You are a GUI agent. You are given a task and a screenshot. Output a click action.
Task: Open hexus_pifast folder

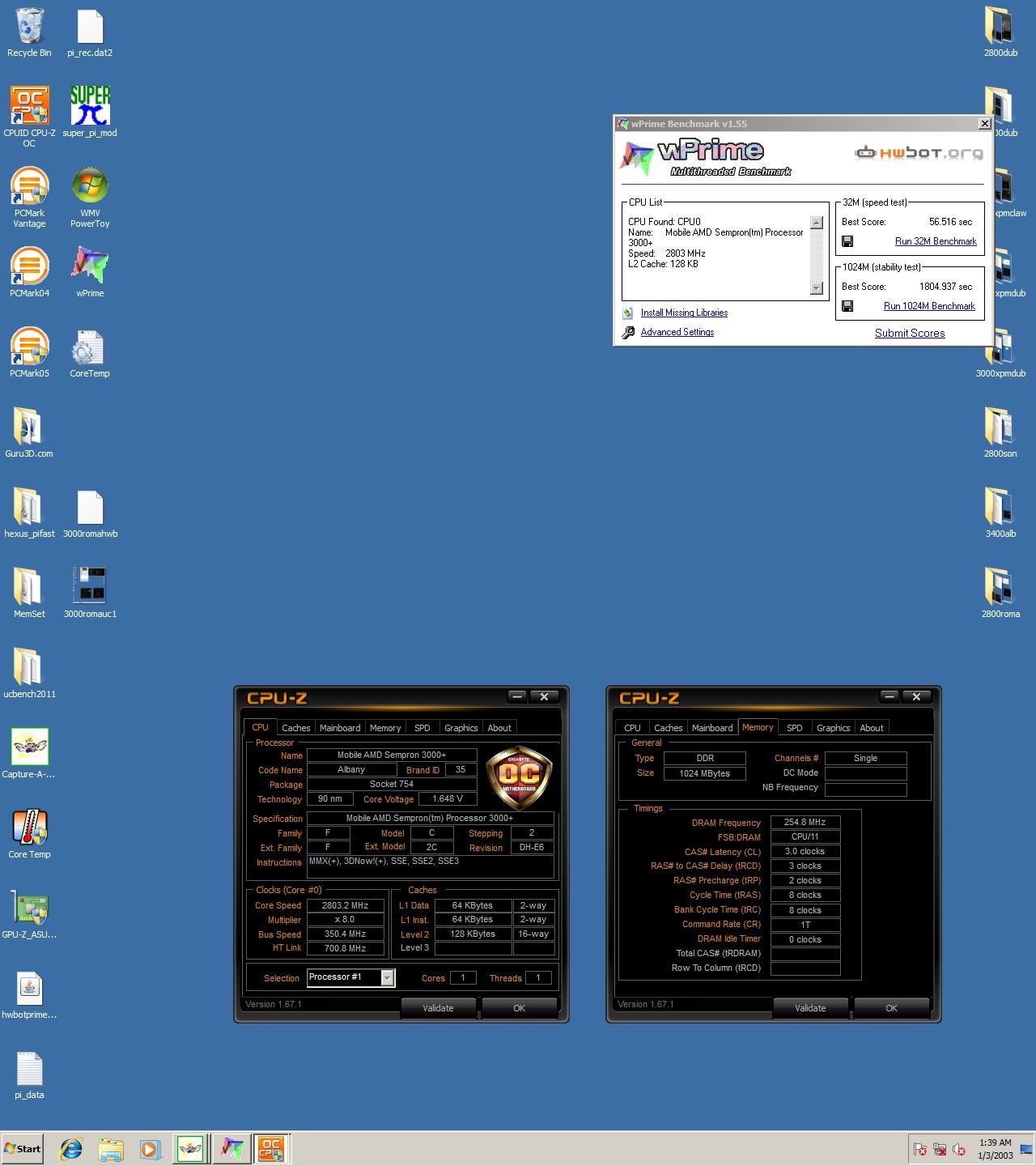(x=29, y=513)
